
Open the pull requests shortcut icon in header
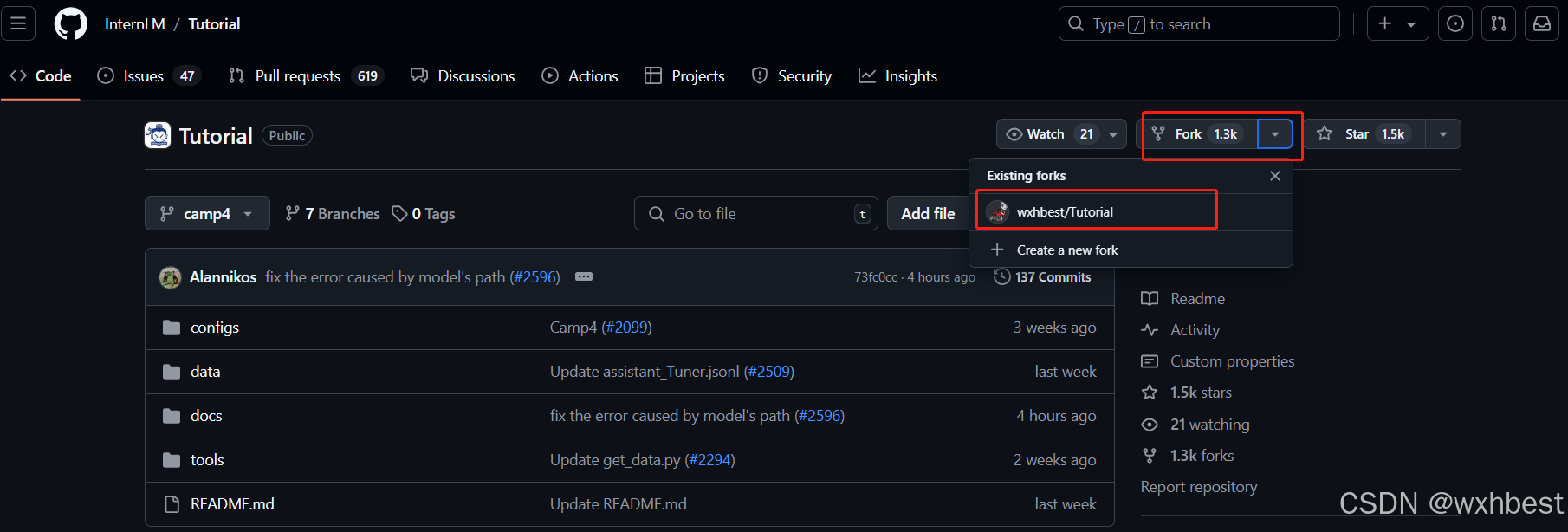[x=1499, y=23]
